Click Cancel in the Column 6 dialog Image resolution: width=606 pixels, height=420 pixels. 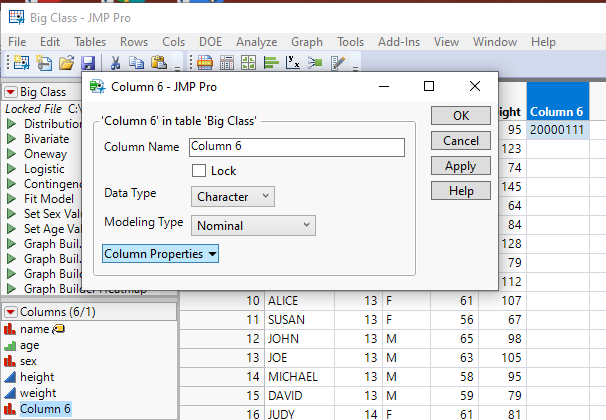click(x=461, y=141)
